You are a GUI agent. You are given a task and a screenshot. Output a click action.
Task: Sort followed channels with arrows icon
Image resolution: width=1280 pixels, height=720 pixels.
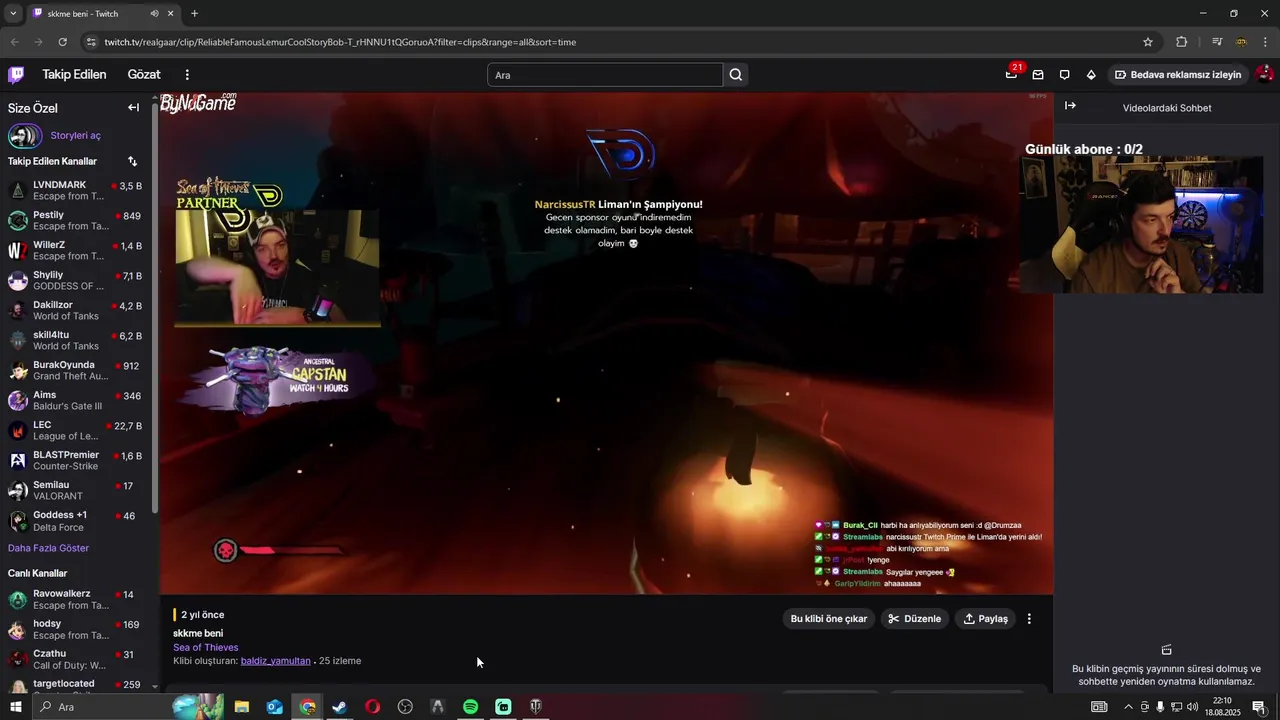click(x=132, y=161)
